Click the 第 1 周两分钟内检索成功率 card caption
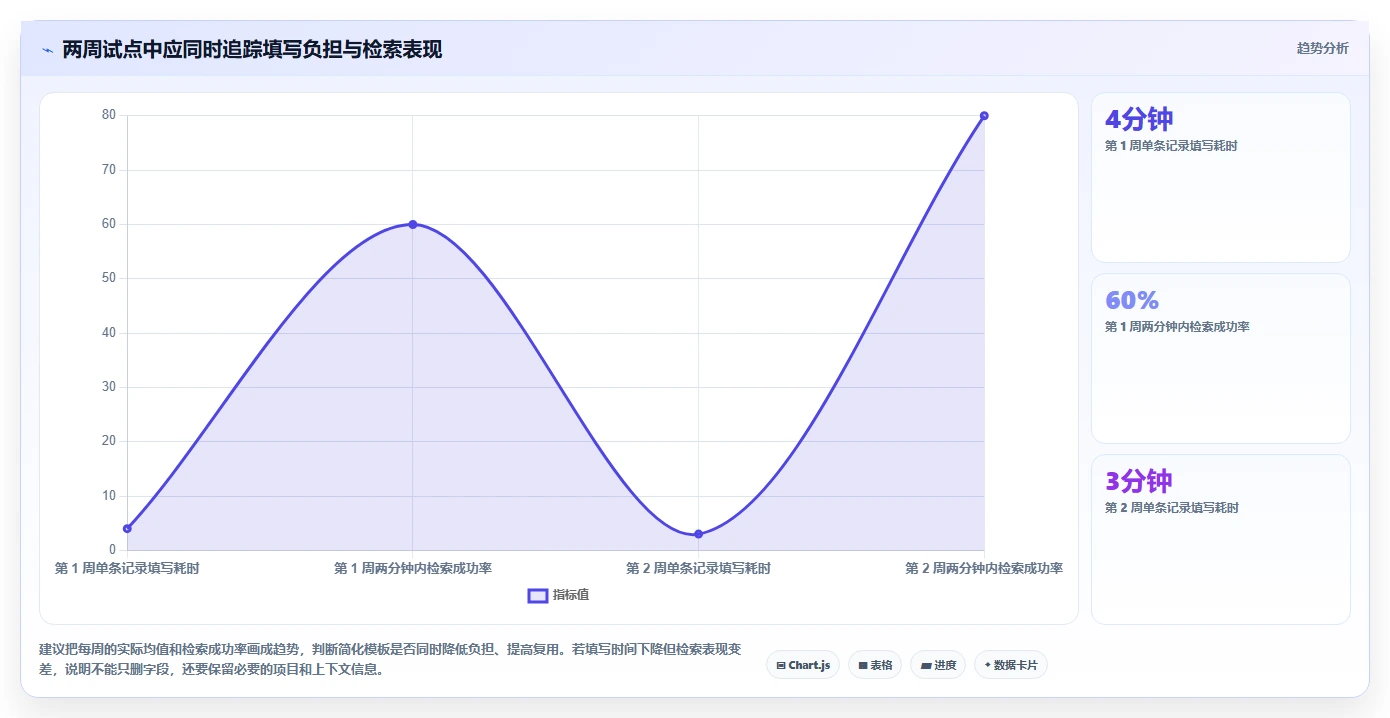The width and height of the screenshot is (1390, 718). 1177,327
